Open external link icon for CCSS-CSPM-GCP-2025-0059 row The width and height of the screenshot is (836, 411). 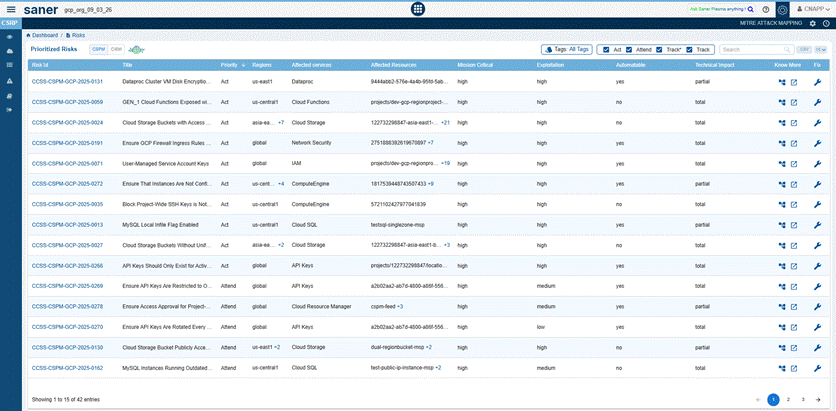click(x=793, y=102)
